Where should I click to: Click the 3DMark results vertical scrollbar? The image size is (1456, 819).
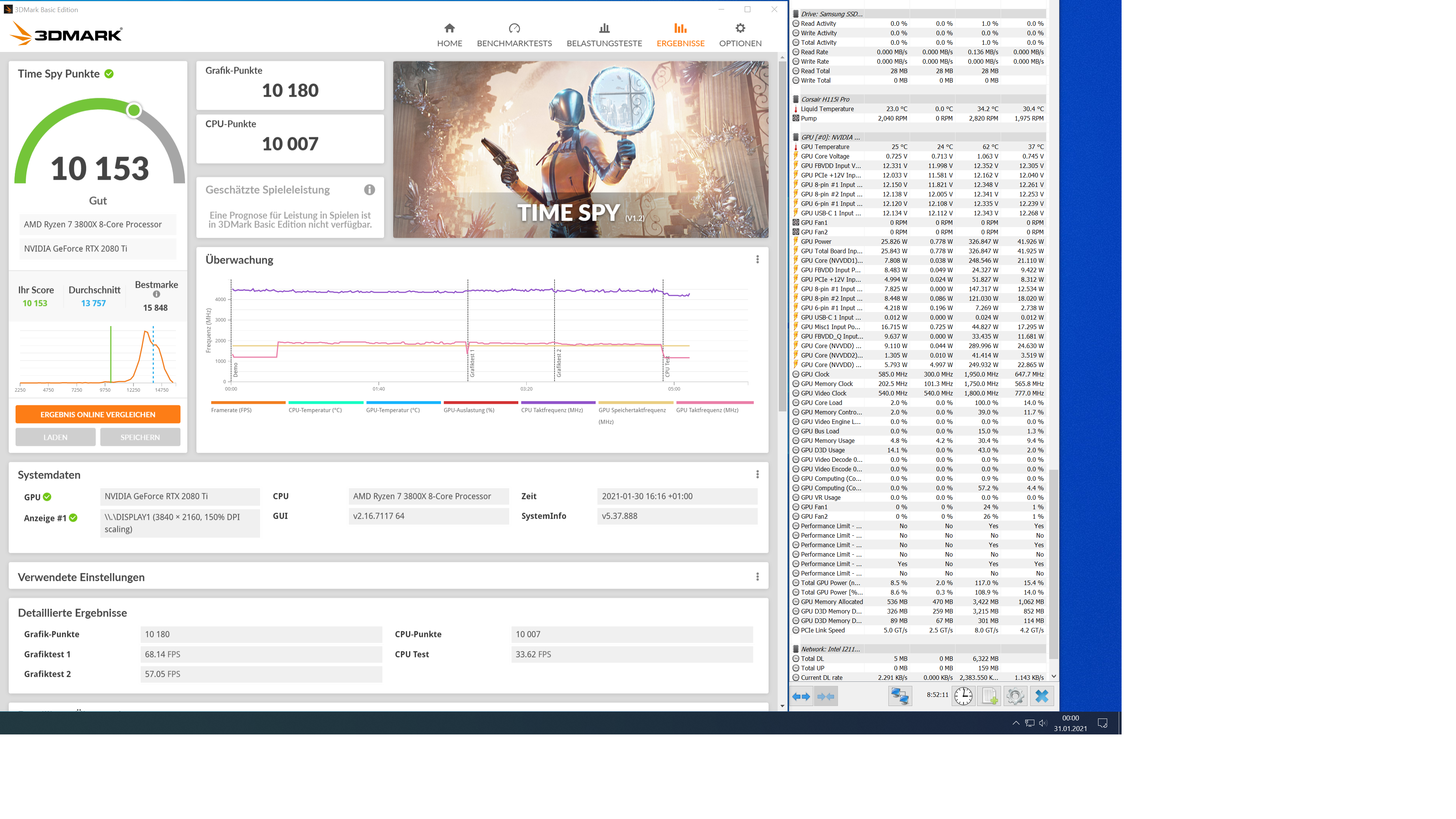click(x=782, y=236)
